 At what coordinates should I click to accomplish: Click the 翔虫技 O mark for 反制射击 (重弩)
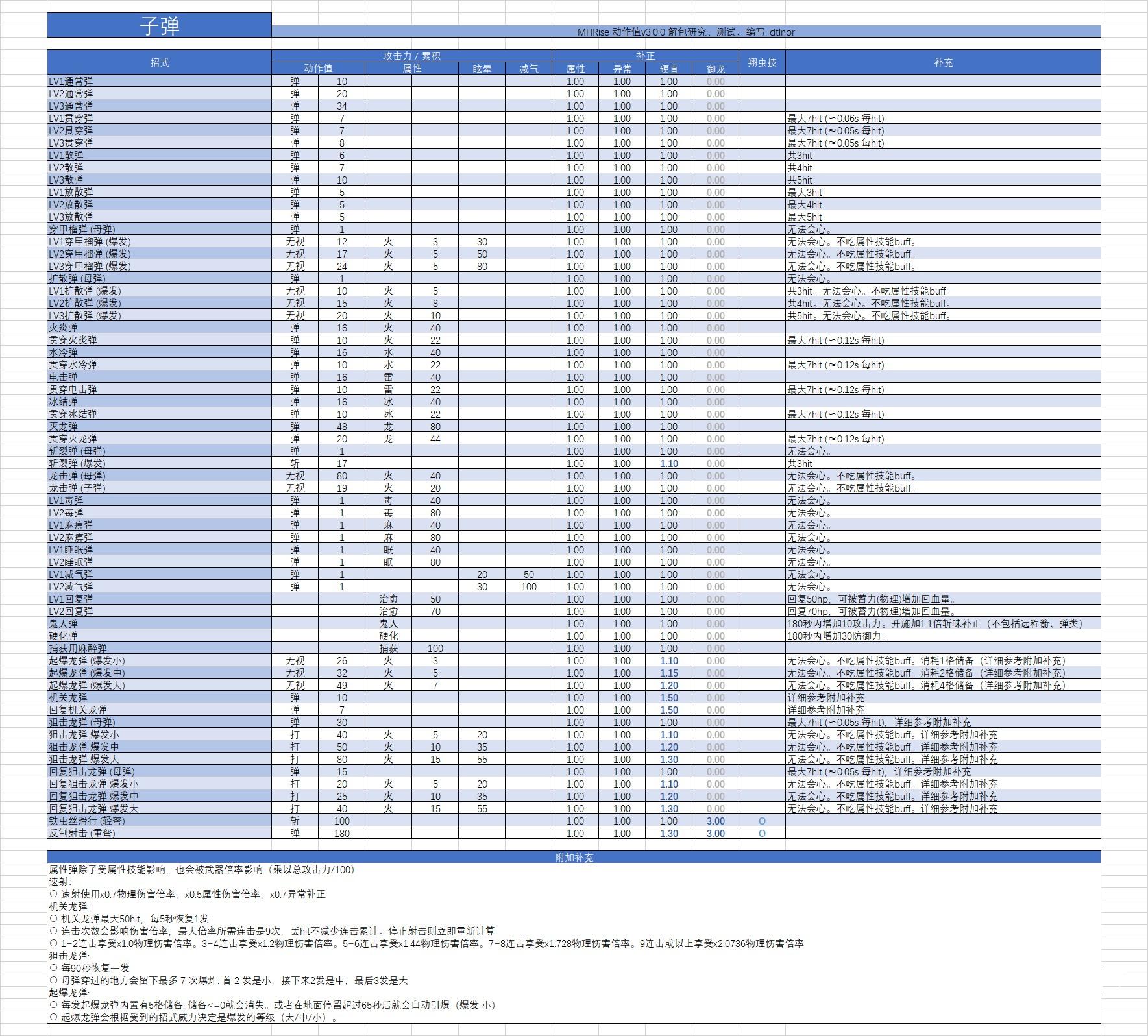pos(762,834)
